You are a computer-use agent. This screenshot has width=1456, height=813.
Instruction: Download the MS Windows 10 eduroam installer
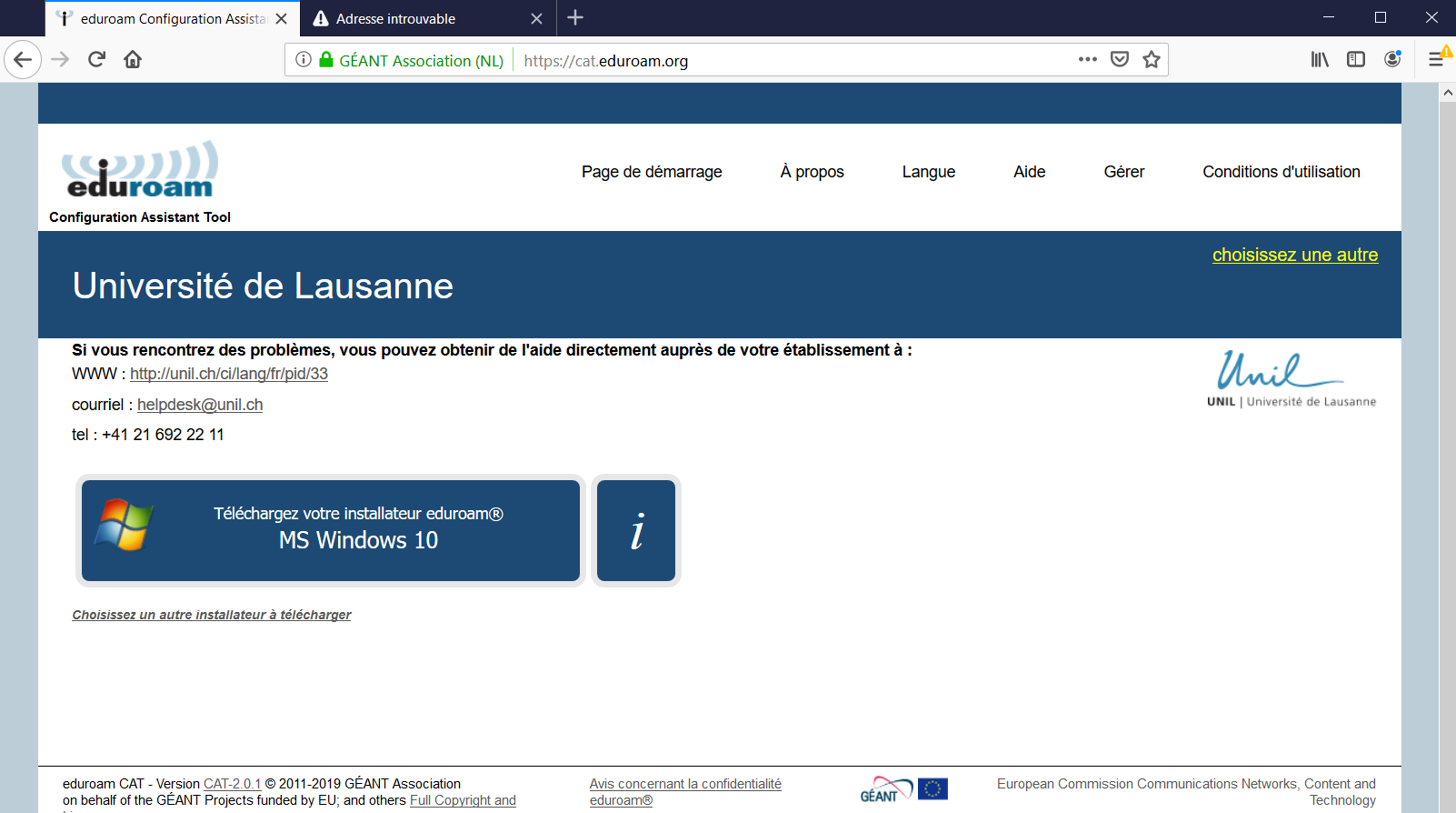(331, 530)
